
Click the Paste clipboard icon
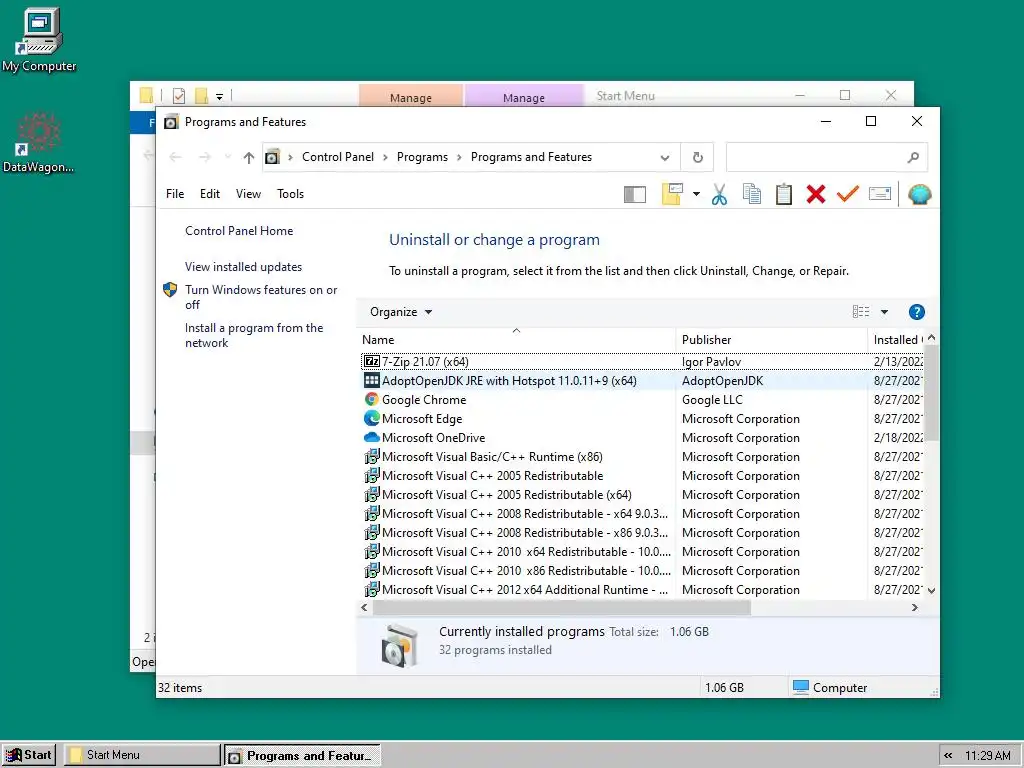pos(784,194)
